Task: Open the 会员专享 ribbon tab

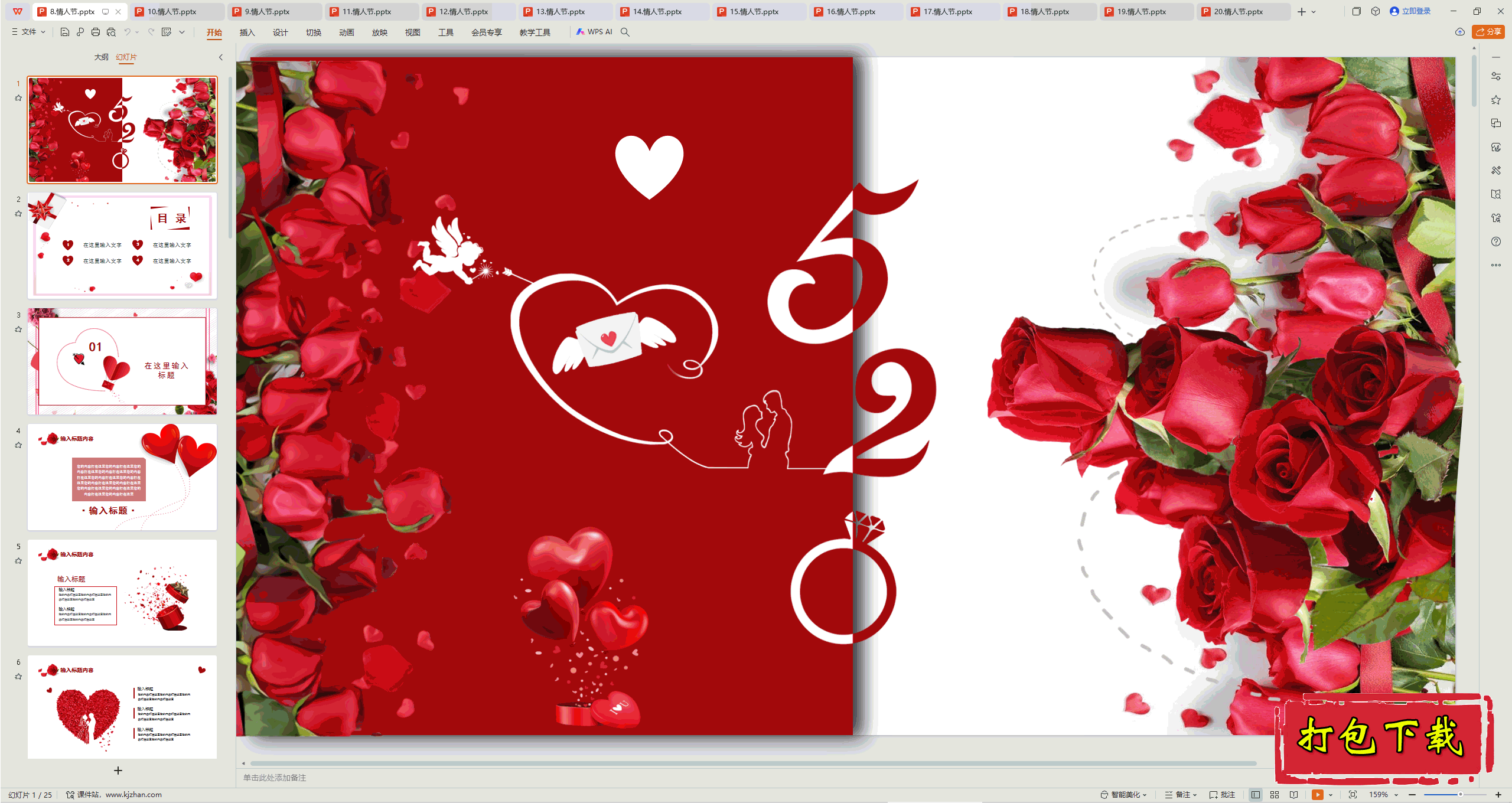Action: (x=486, y=32)
